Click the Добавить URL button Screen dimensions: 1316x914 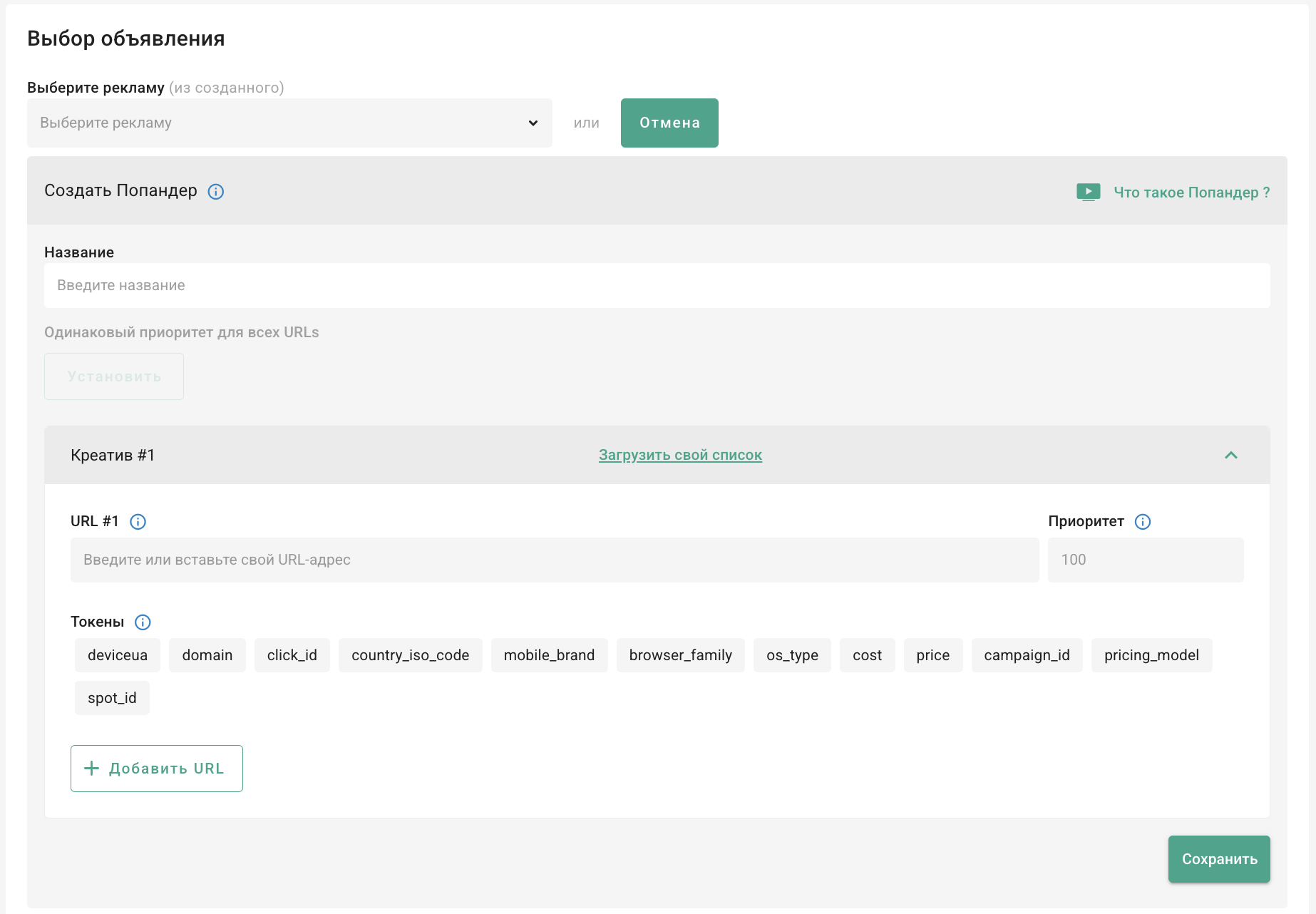pos(157,769)
